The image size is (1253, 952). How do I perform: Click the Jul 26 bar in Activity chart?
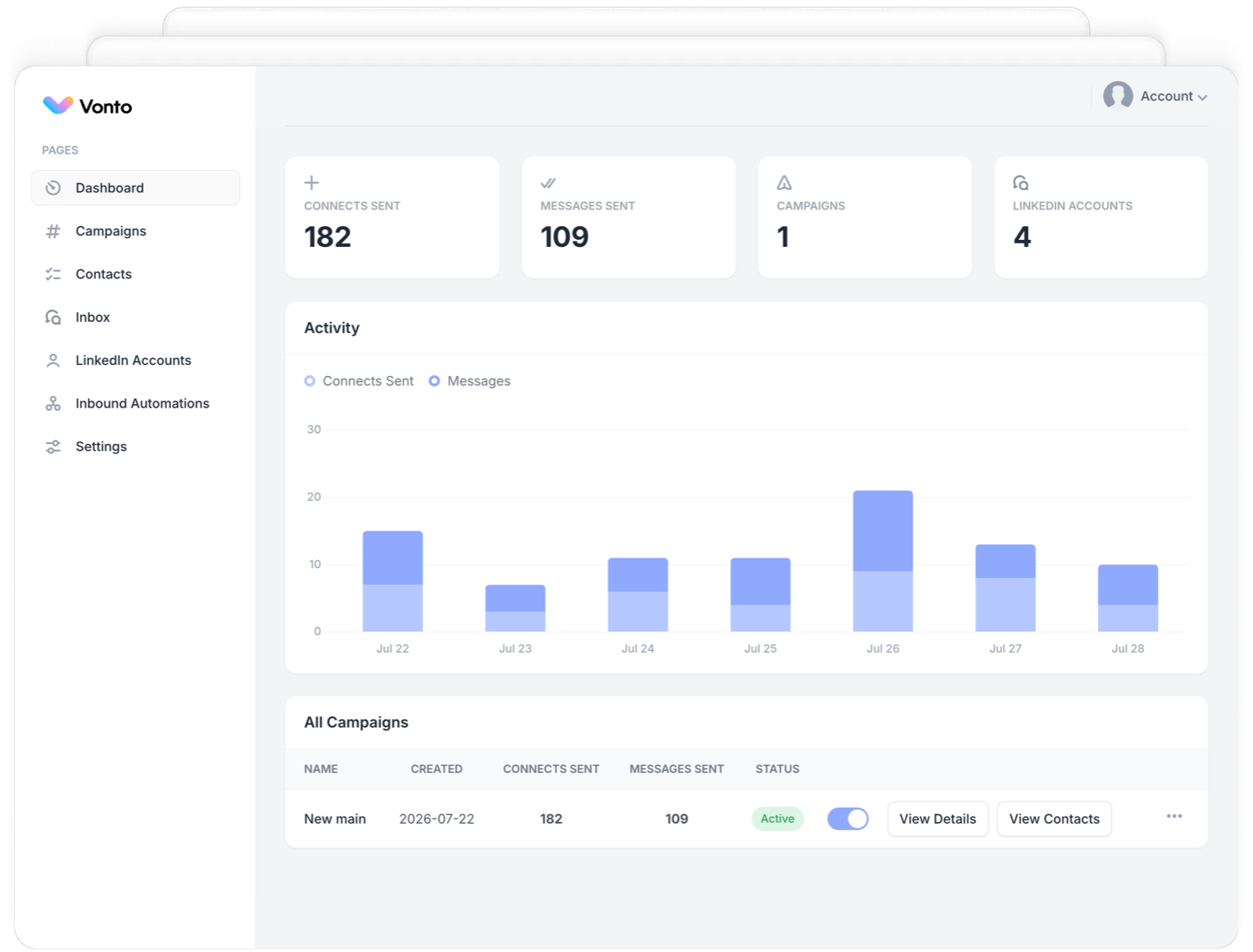(883, 561)
